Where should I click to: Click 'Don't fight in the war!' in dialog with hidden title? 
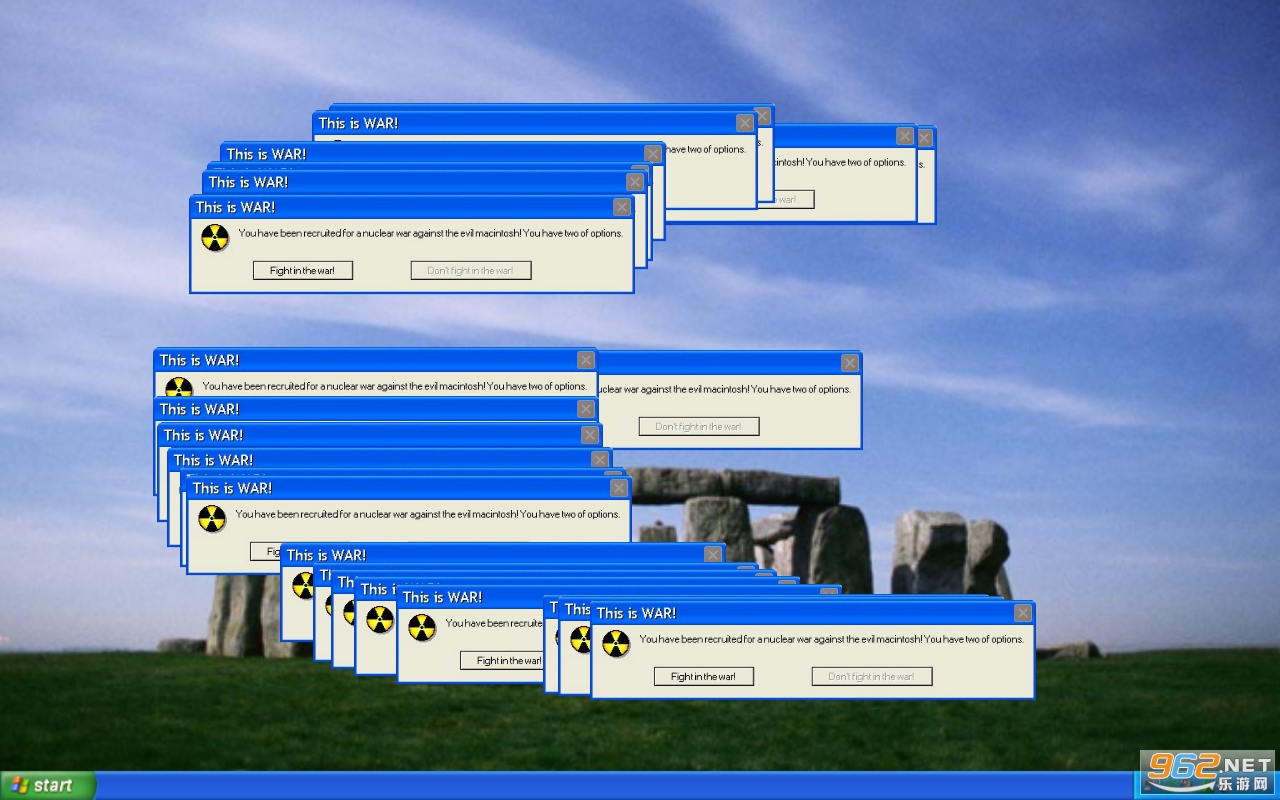pyautogui.click(x=699, y=426)
